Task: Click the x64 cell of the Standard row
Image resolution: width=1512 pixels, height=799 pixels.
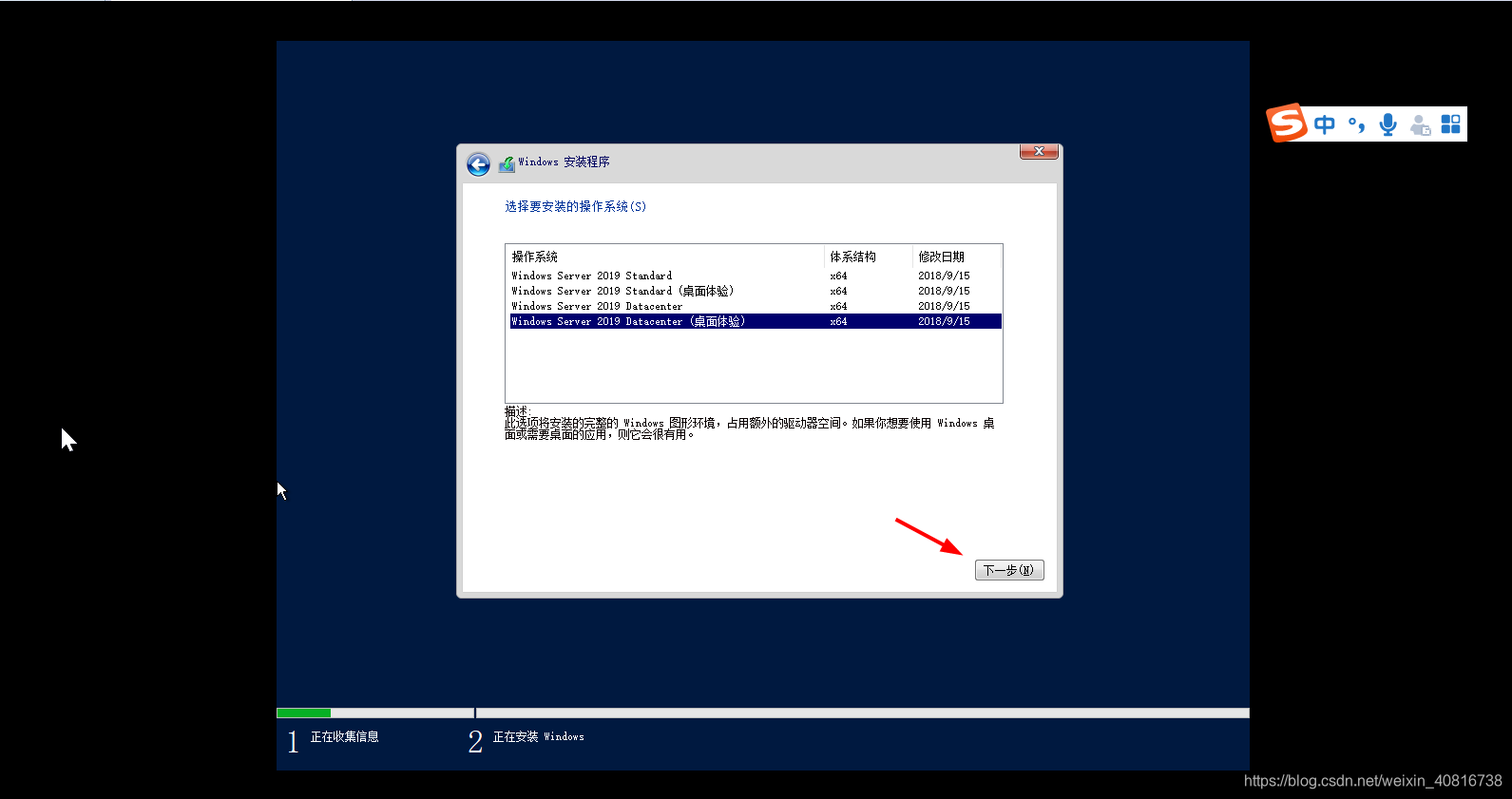Action: [838, 276]
